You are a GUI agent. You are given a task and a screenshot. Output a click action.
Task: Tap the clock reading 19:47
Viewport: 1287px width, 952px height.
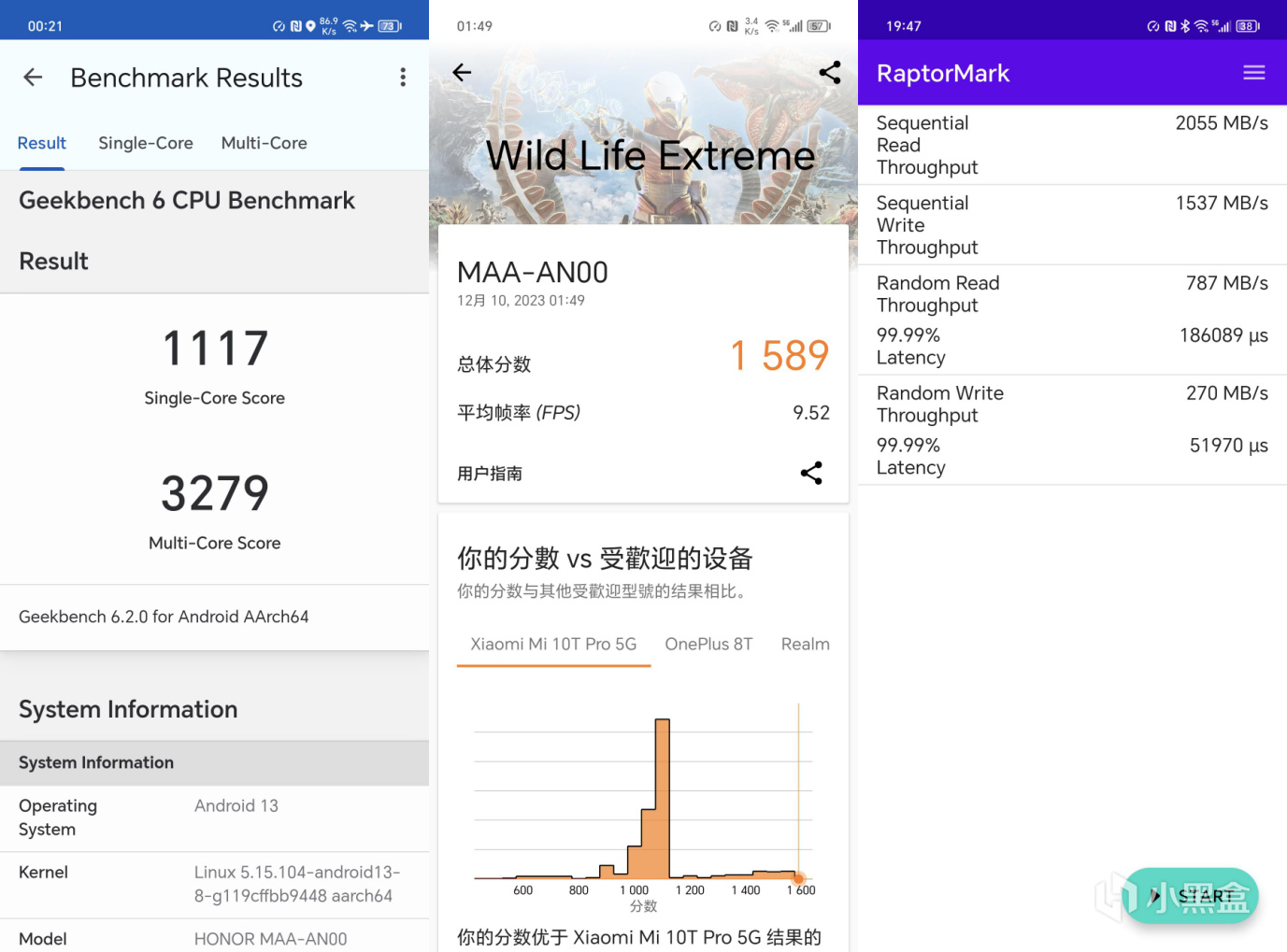pos(904,26)
